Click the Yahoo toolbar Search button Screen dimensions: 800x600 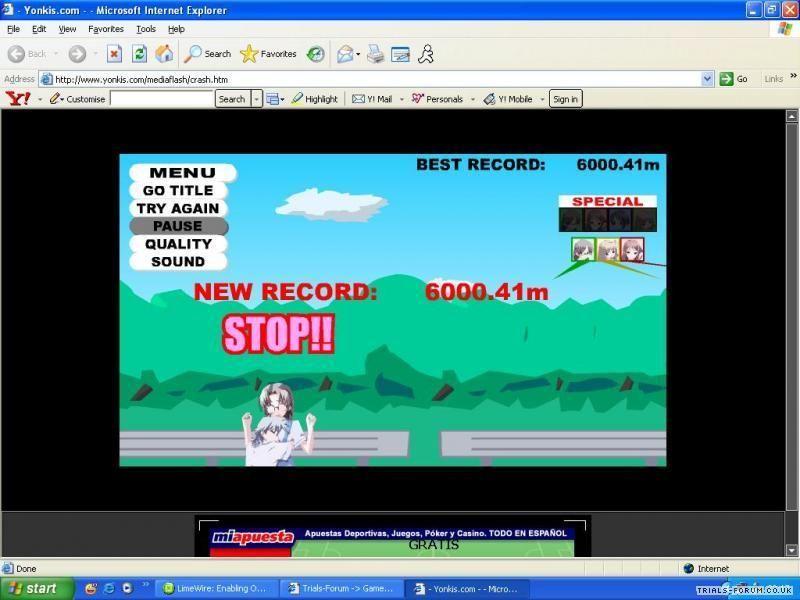(x=232, y=99)
